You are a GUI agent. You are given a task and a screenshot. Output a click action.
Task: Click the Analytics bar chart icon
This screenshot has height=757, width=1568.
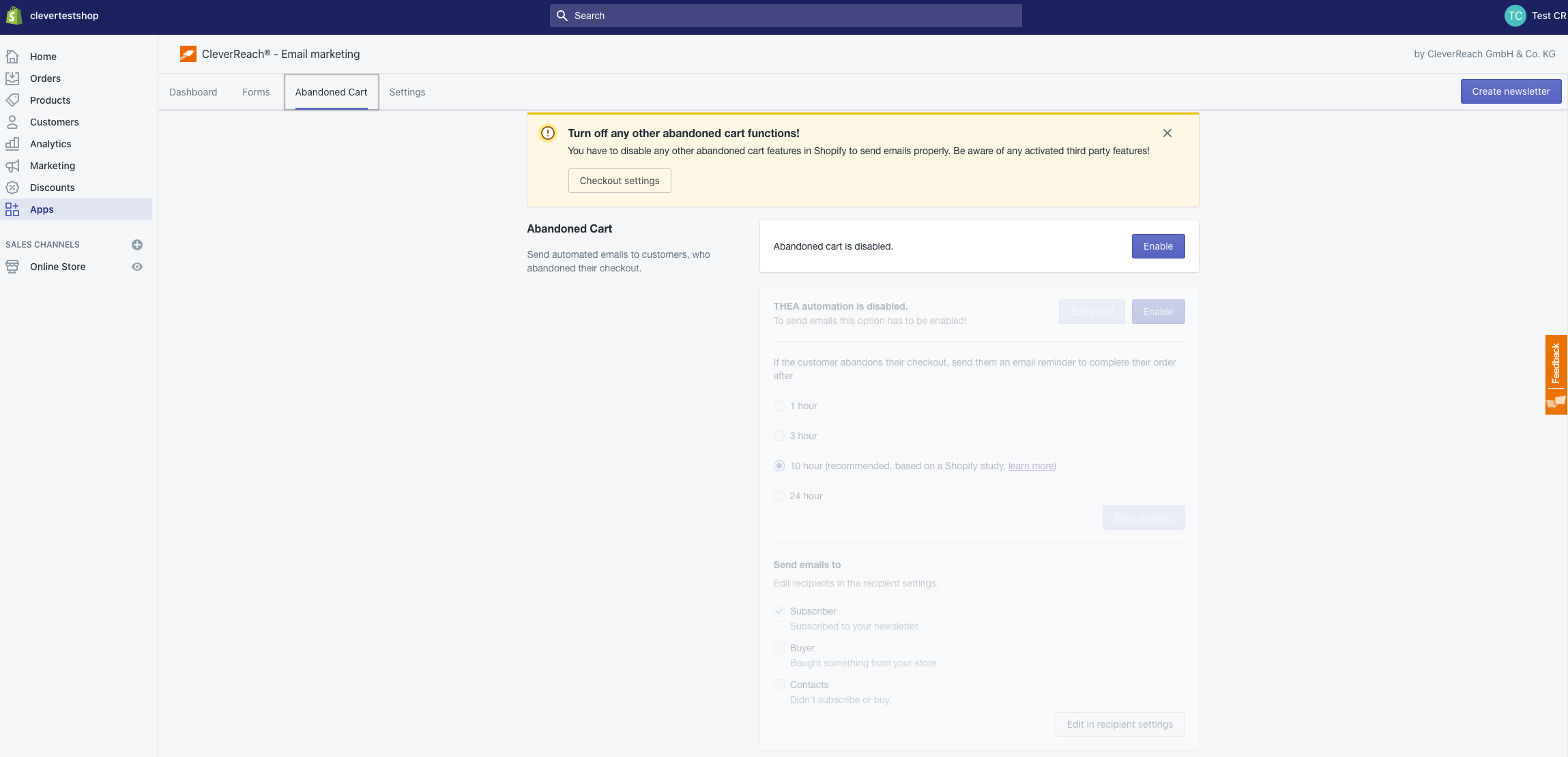[x=12, y=144]
